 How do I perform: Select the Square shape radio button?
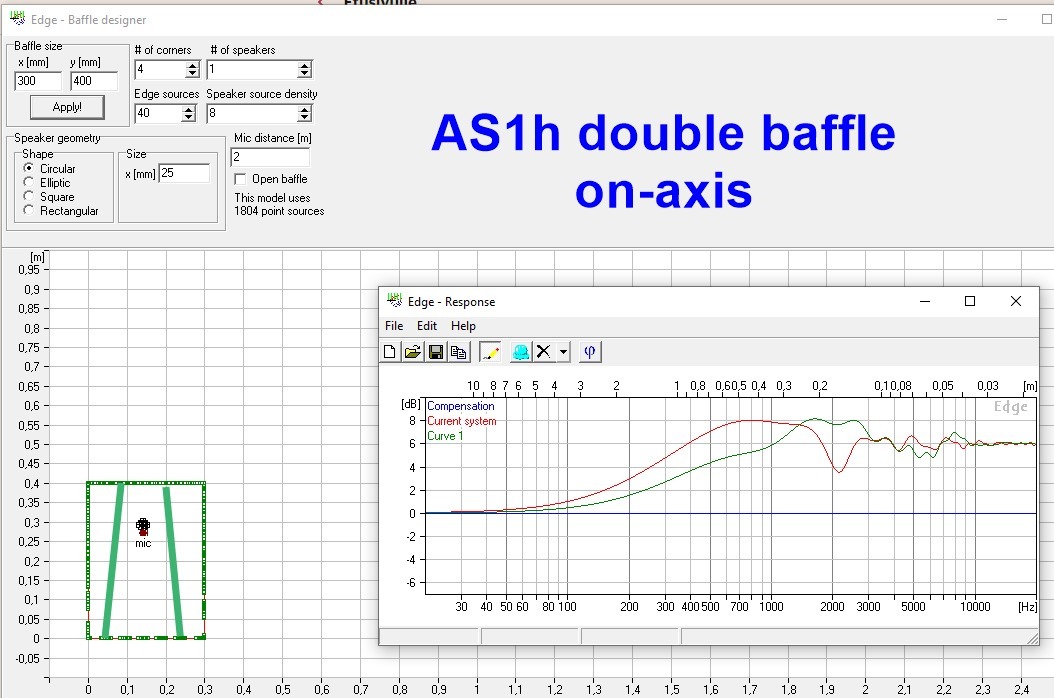[x=28, y=196]
